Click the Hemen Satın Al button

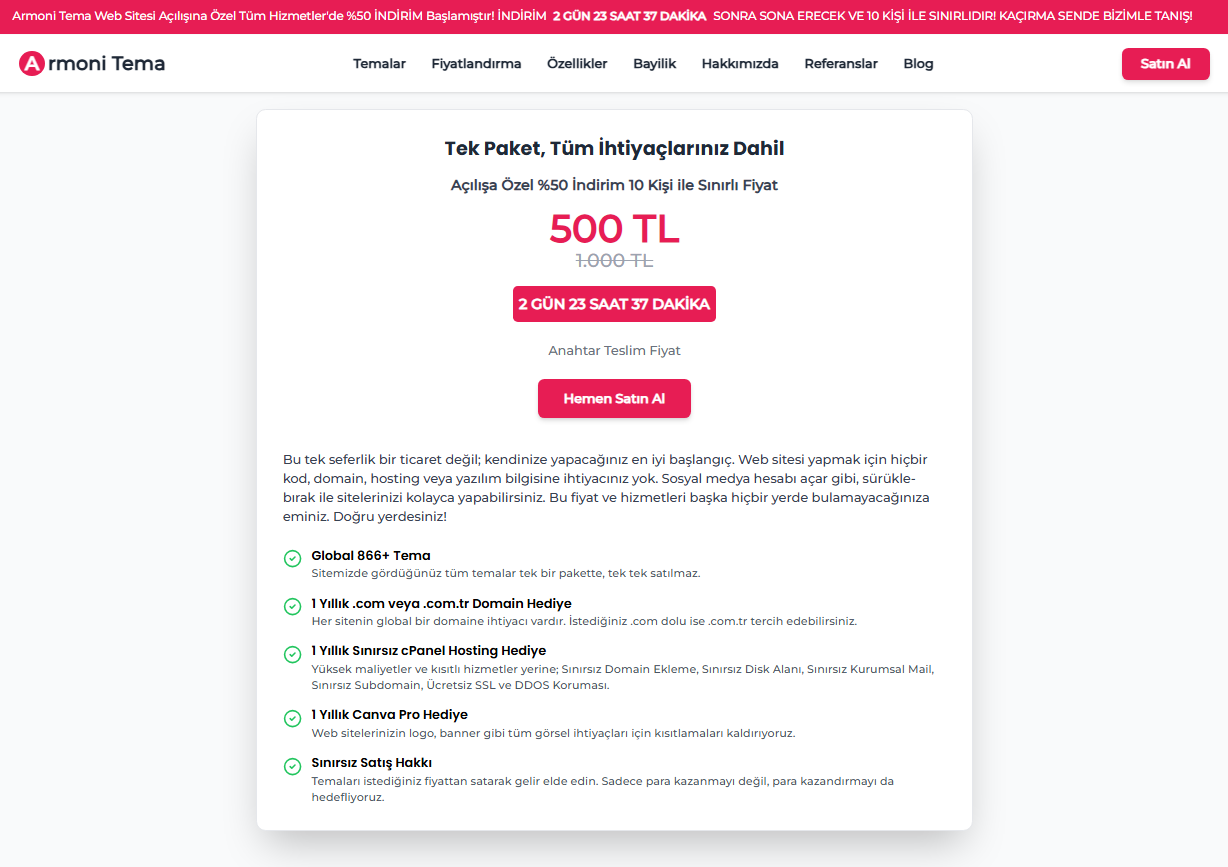point(614,398)
